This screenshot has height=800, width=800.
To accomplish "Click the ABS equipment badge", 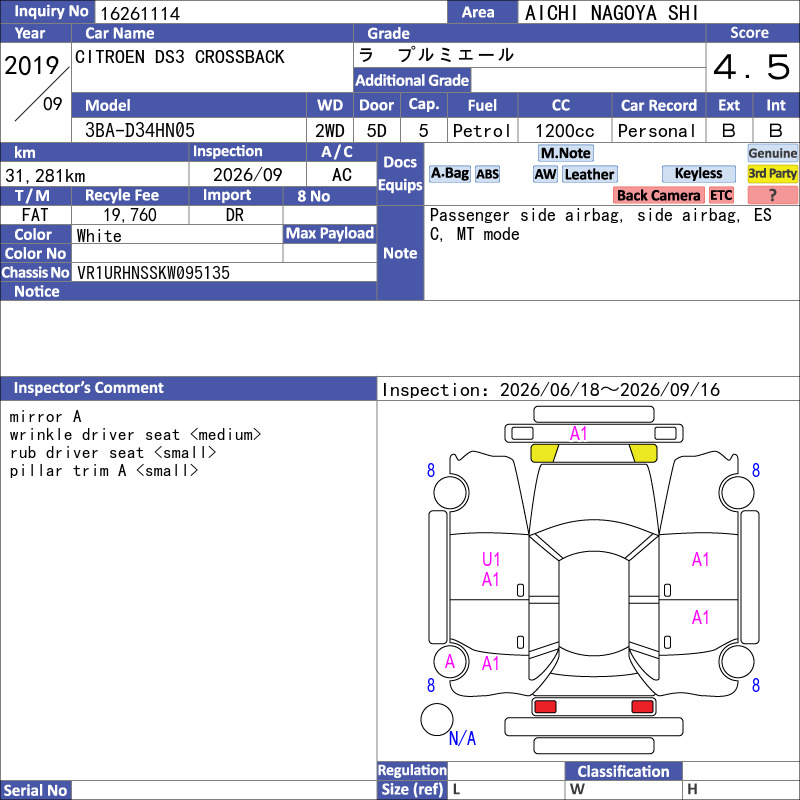I will (x=487, y=174).
